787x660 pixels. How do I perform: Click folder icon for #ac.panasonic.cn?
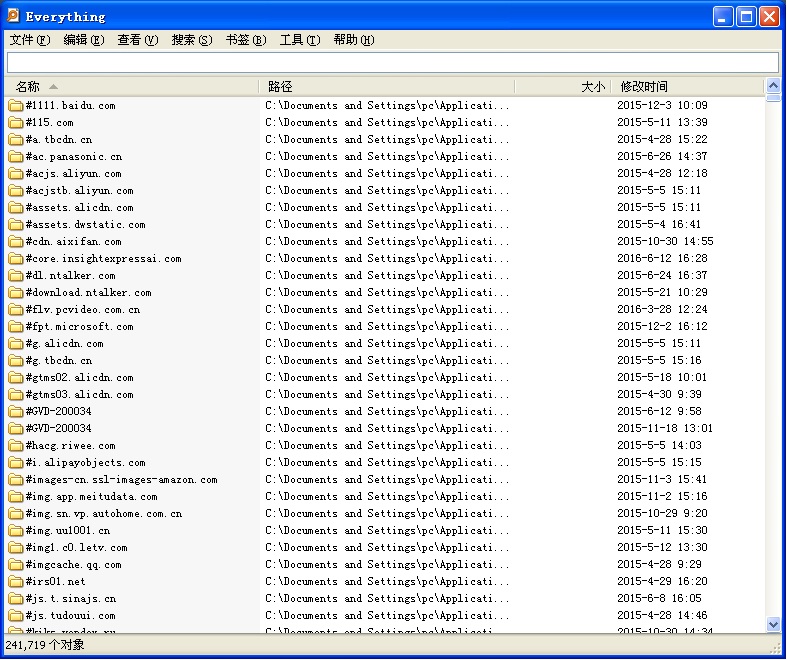point(16,157)
